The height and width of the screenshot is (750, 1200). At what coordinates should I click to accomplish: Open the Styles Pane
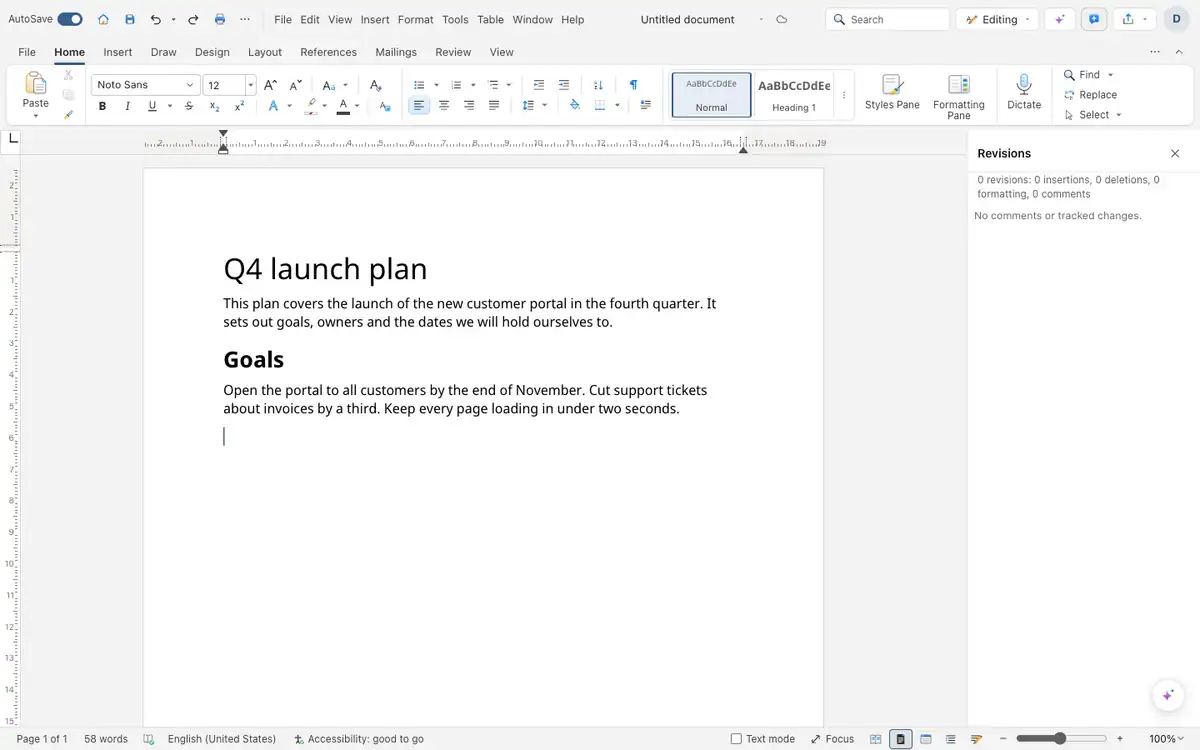point(892,92)
